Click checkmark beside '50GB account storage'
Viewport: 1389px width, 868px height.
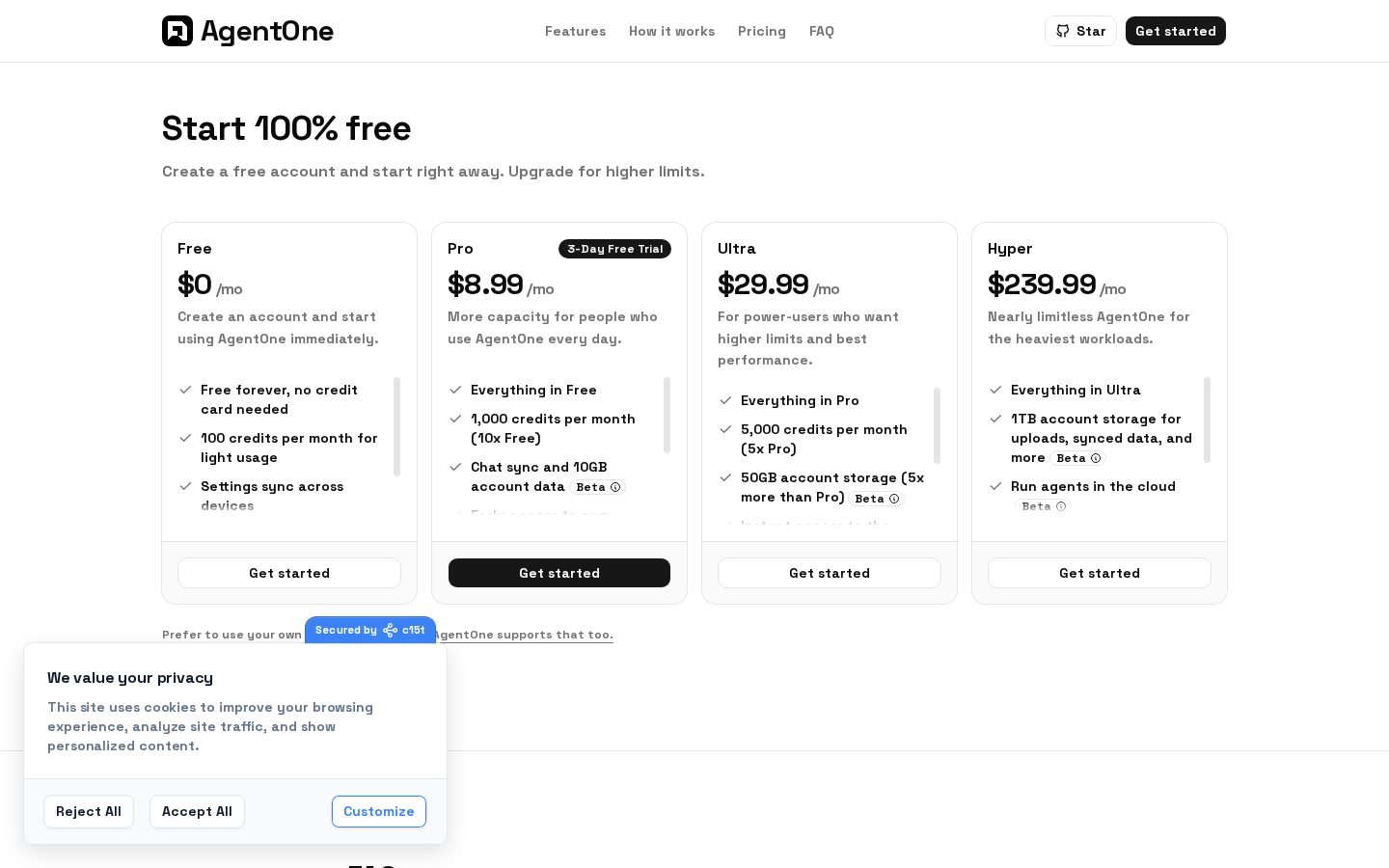(725, 477)
